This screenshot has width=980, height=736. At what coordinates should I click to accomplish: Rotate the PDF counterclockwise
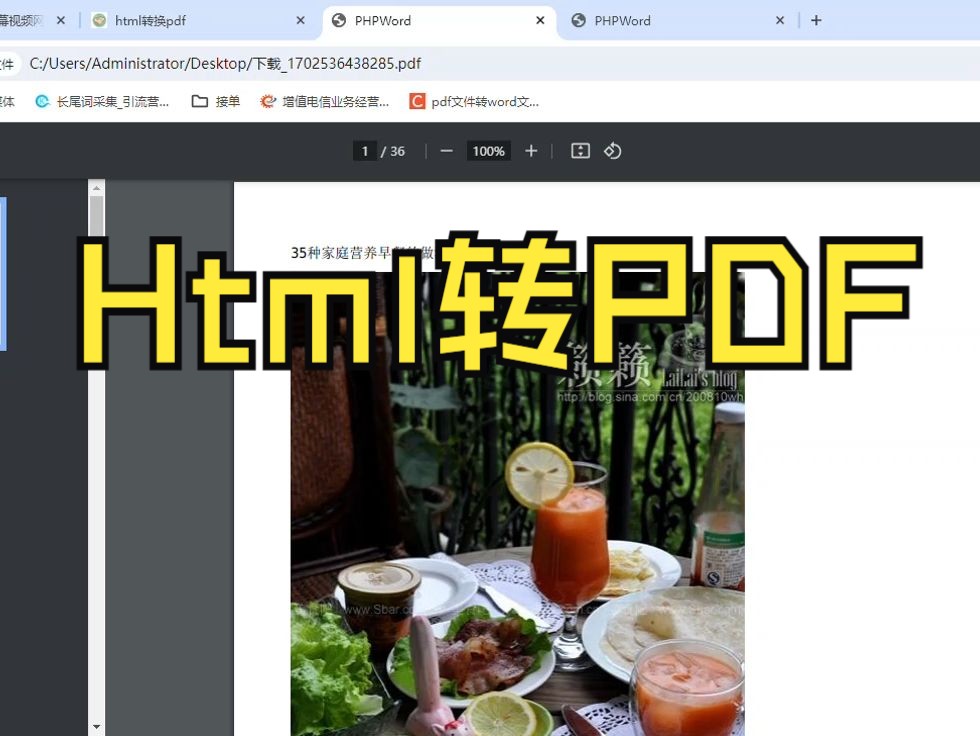tap(613, 151)
